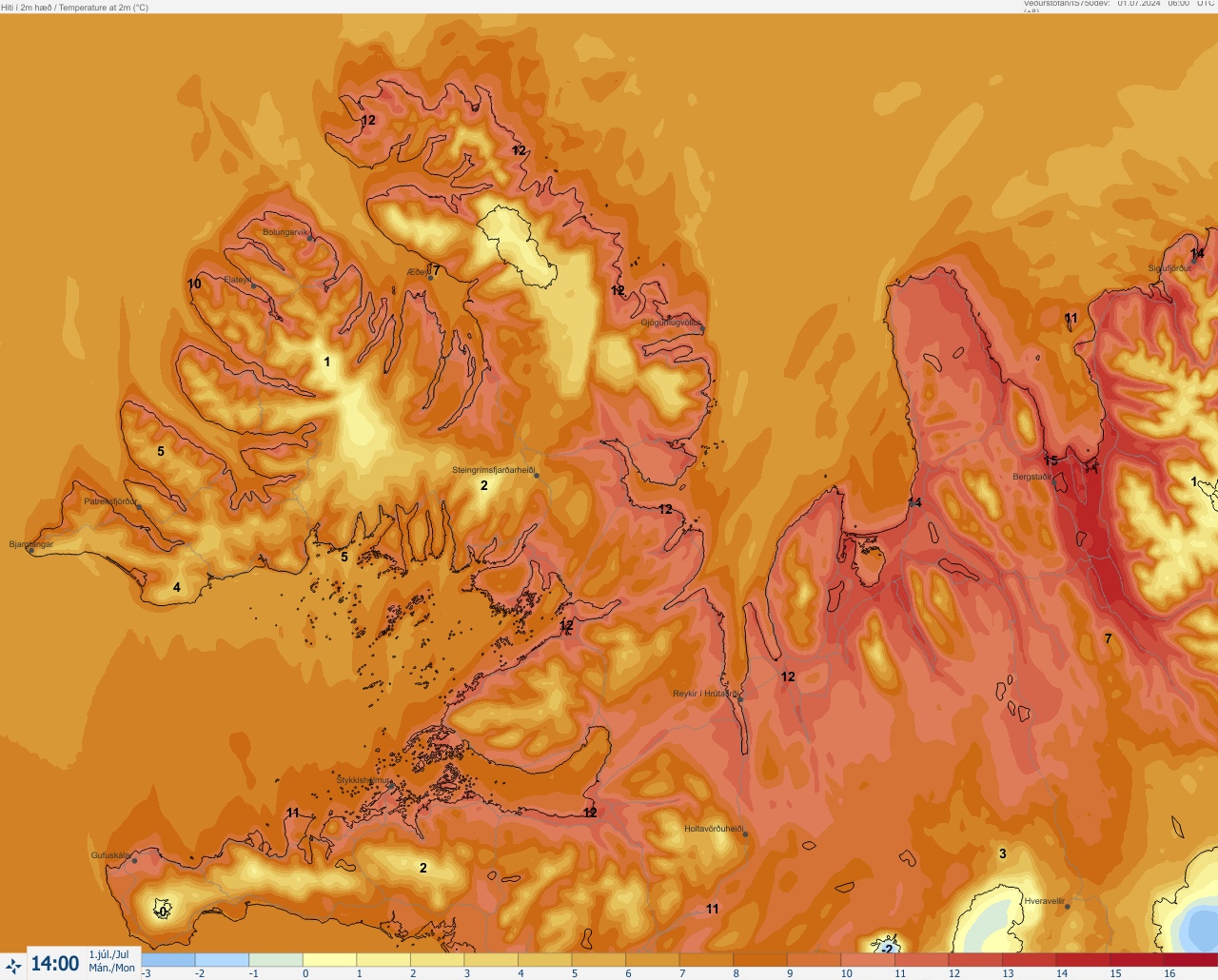The width and height of the screenshot is (1218, 980).
Task: Select the Æðey station label
Action: coord(418,272)
